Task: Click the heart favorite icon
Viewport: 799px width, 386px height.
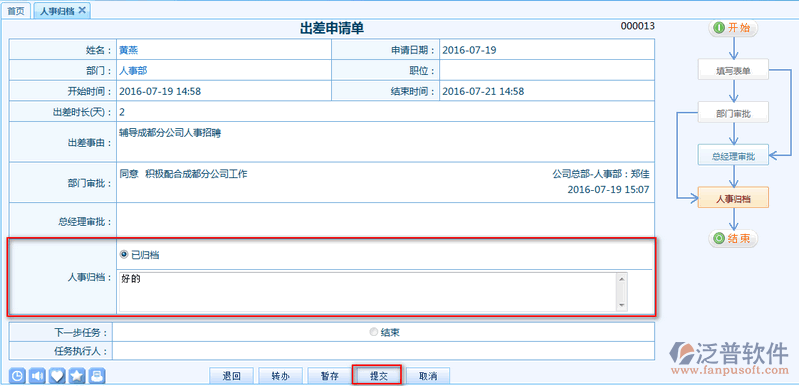Action: [x=57, y=376]
